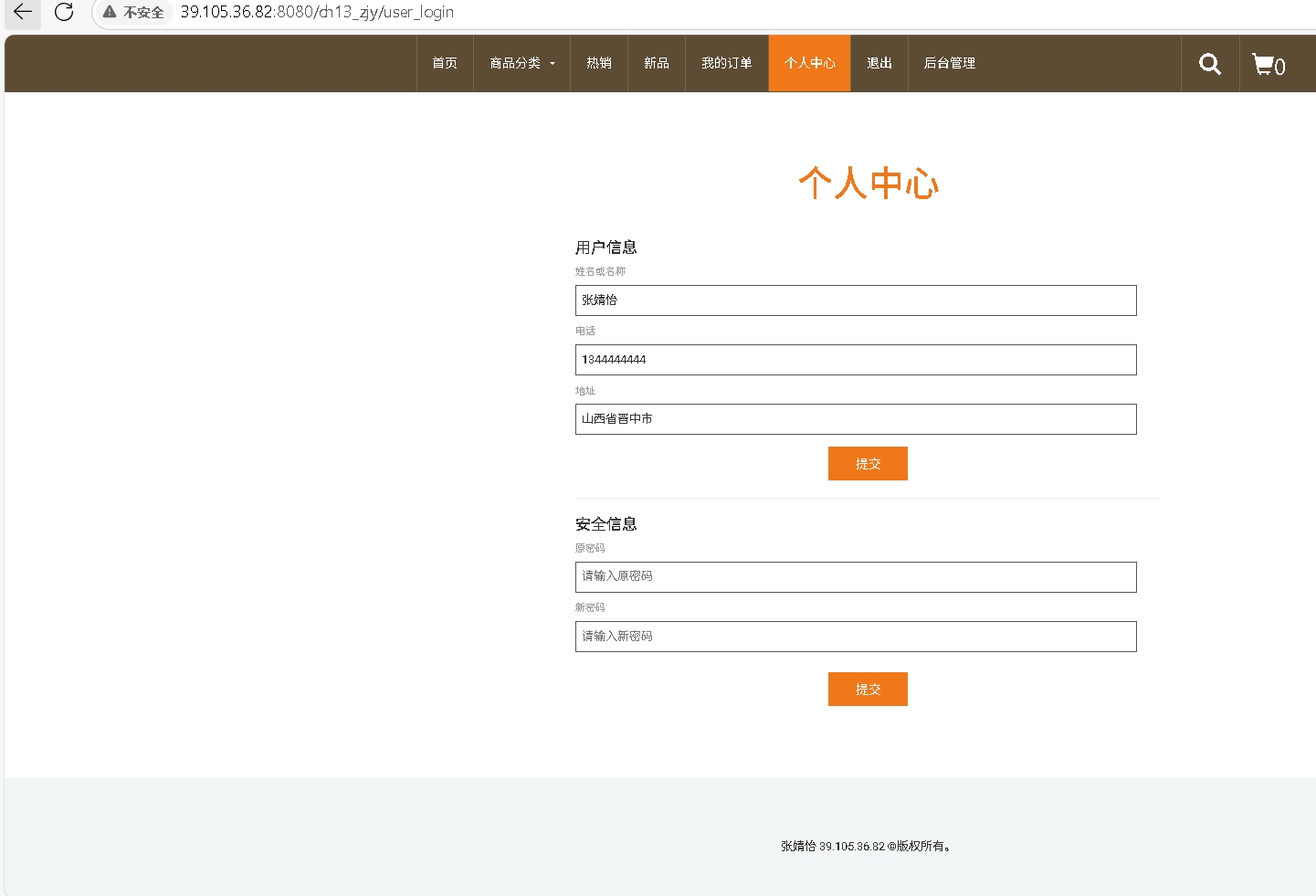
Task: Open 我的订单 page
Action: tap(726, 63)
